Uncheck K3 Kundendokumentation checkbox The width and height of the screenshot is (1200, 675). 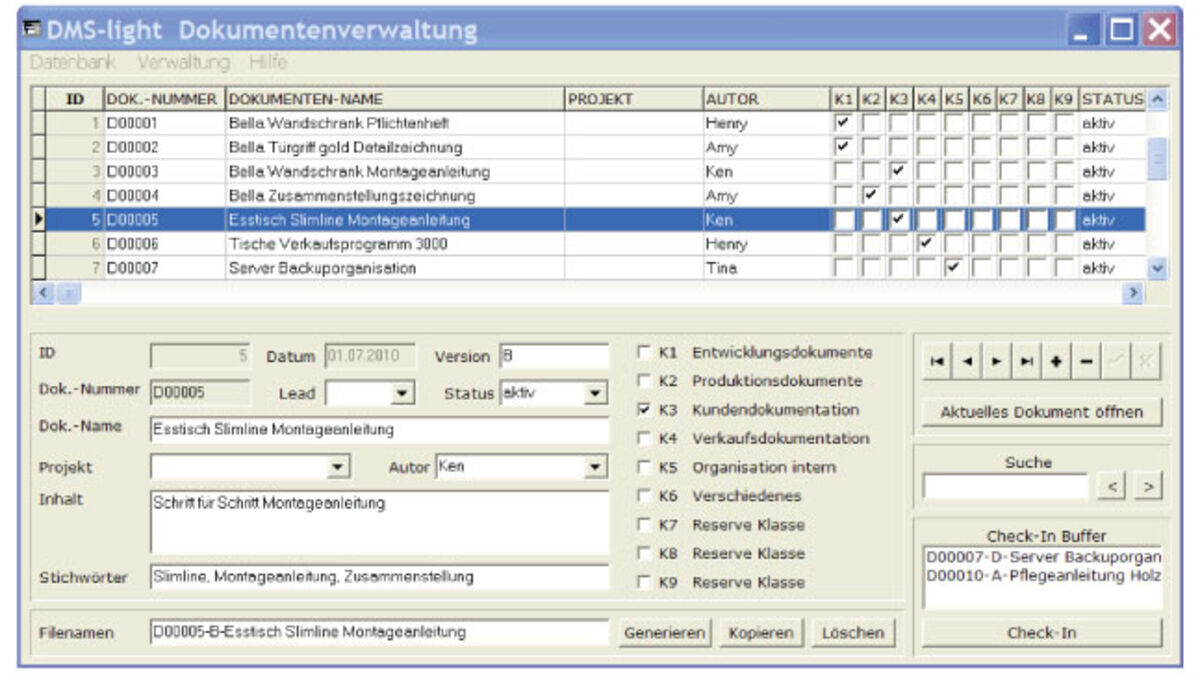tap(644, 410)
